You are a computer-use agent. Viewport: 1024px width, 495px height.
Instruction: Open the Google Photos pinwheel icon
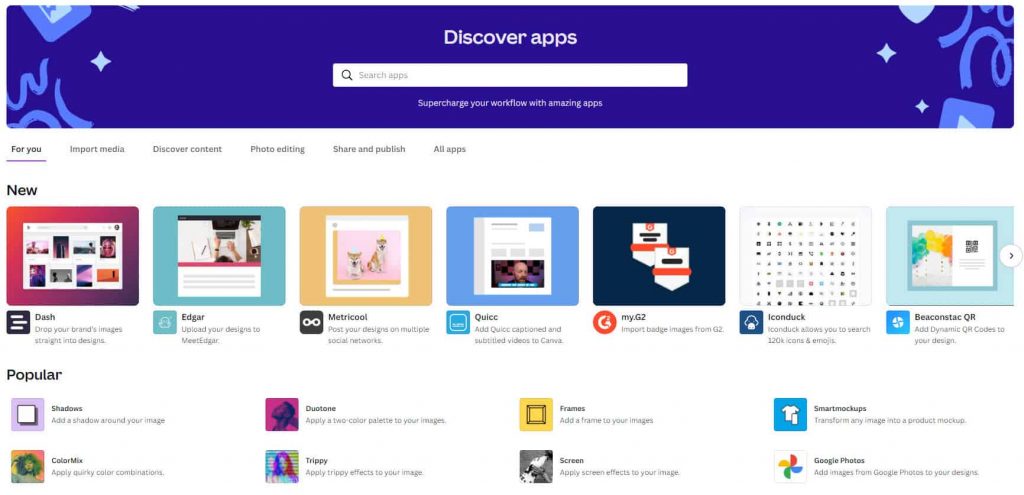[x=790, y=466]
